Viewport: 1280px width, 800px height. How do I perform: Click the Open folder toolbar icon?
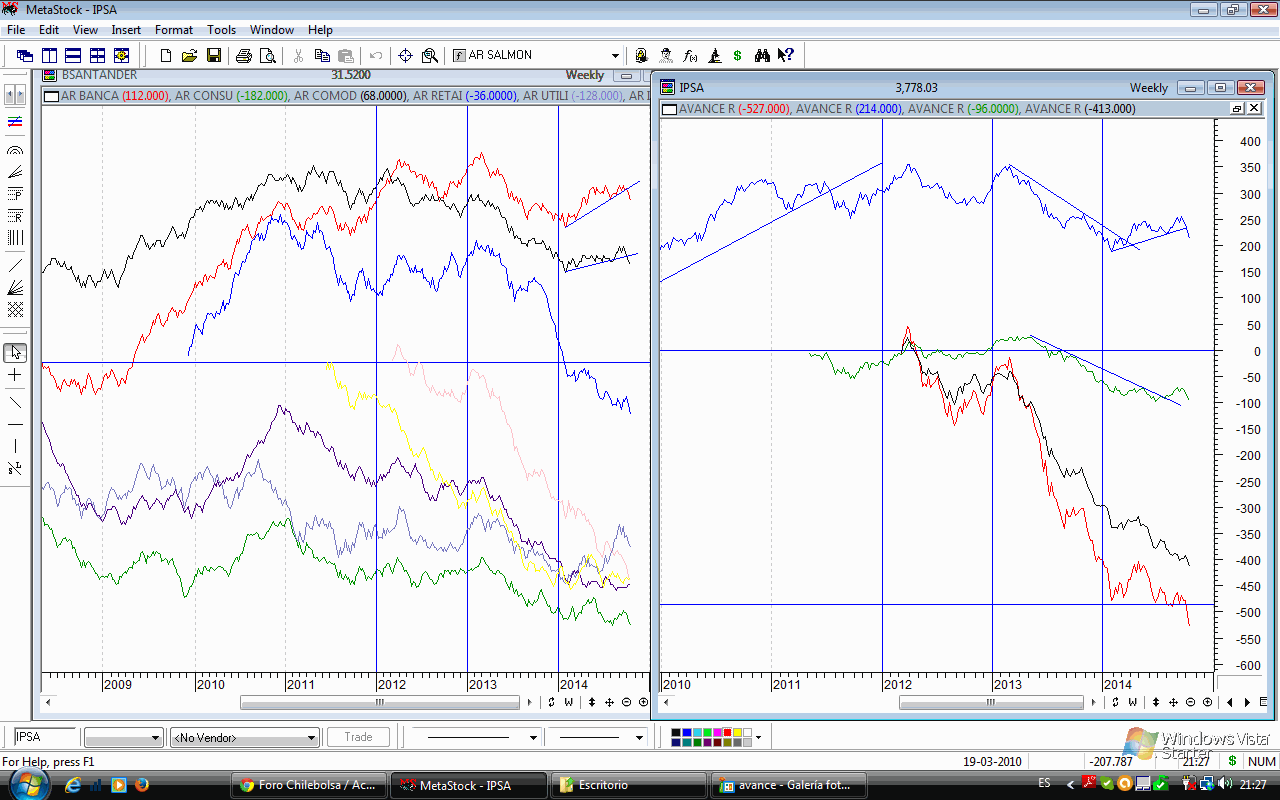pos(190,56)
